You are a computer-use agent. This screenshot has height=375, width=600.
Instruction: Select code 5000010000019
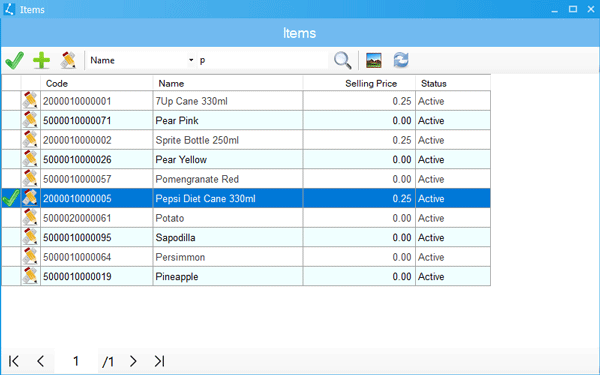point(96,276)
